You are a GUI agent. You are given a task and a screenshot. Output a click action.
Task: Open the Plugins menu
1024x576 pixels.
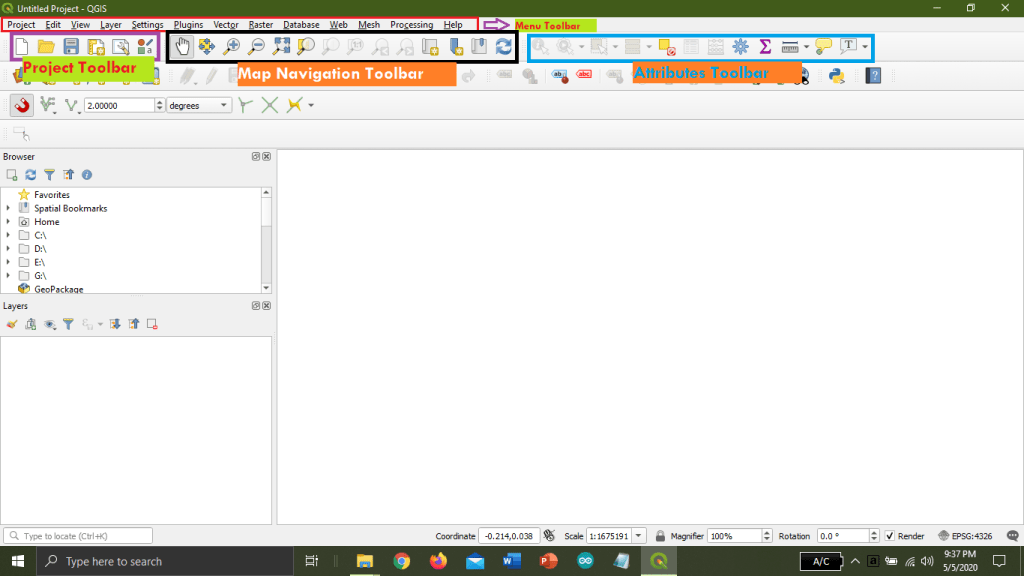point(188,25)
